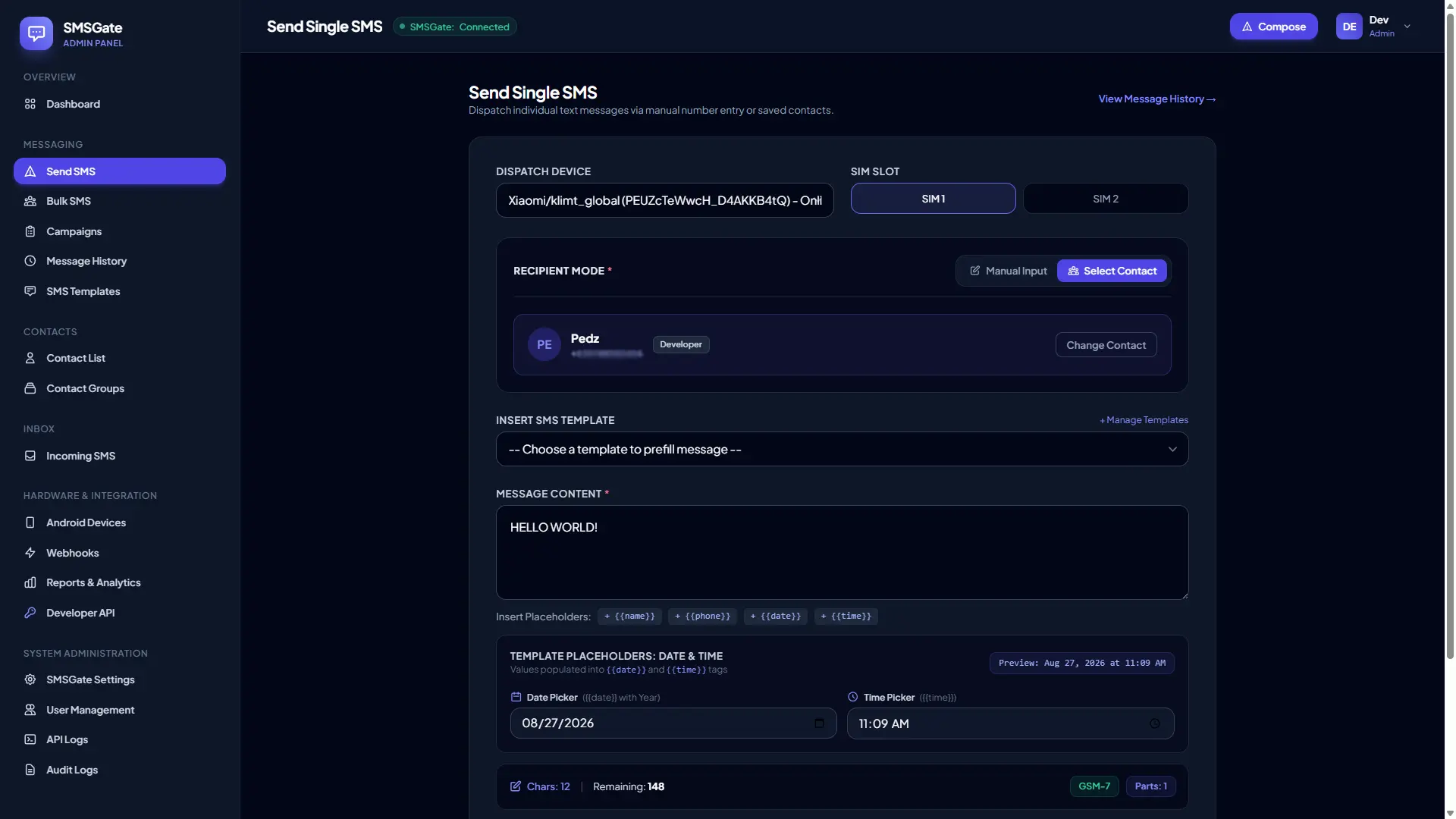This screenshot has width=1456, height=819.
Task: Click the Audit Logs document icon
Action: click(x=30, y=770)
